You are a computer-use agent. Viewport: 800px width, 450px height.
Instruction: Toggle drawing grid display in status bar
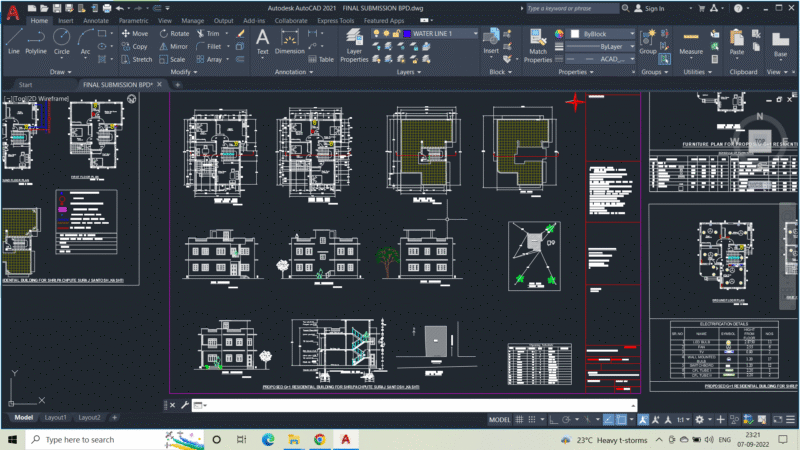(x=519, y=419)
